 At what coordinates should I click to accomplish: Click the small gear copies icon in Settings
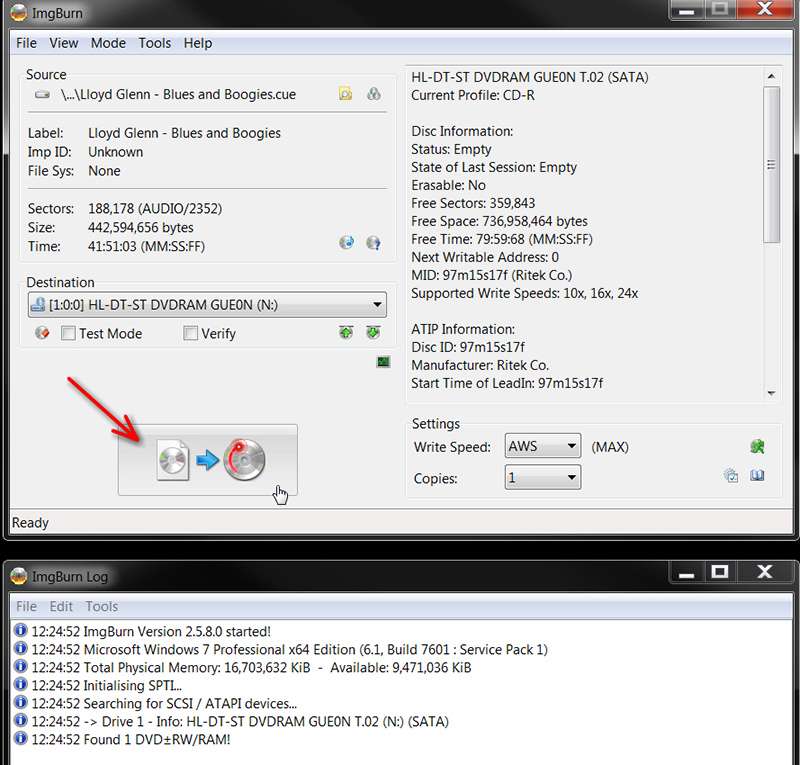coord(731,476)
